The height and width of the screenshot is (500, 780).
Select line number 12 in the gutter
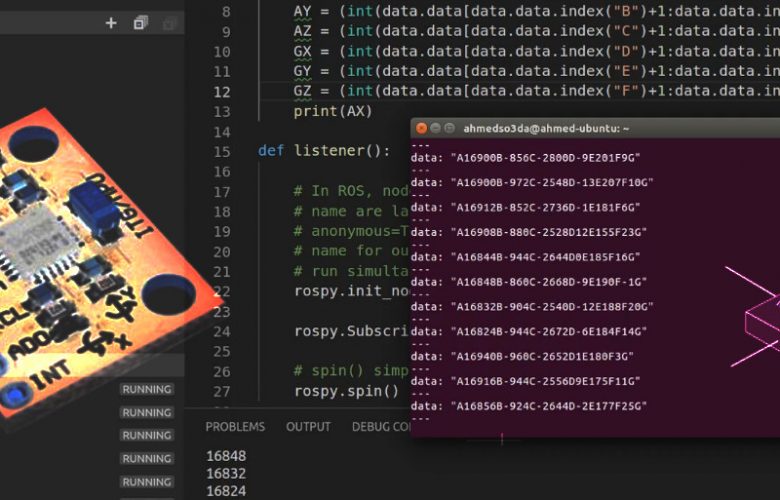222,92
